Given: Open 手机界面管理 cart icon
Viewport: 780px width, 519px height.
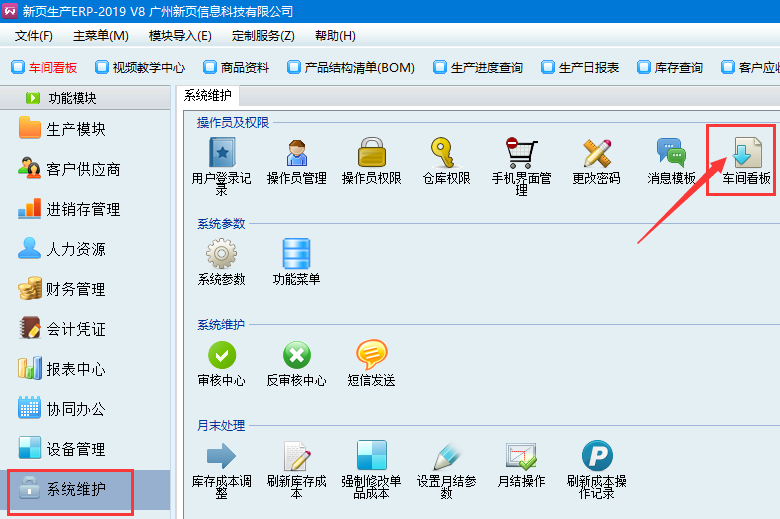Looking at the screenshot, I should pyautogui.click(x=521, y=153).
